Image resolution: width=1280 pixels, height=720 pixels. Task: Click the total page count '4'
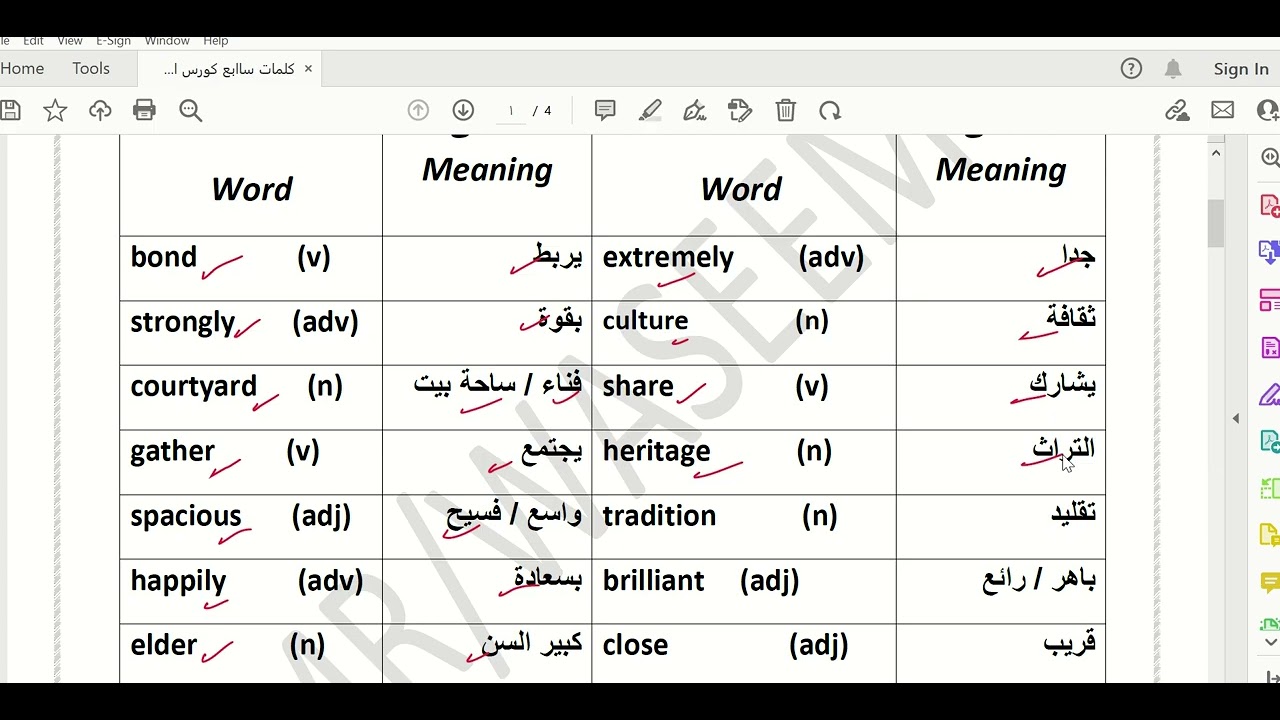click(x=548, y=111)
